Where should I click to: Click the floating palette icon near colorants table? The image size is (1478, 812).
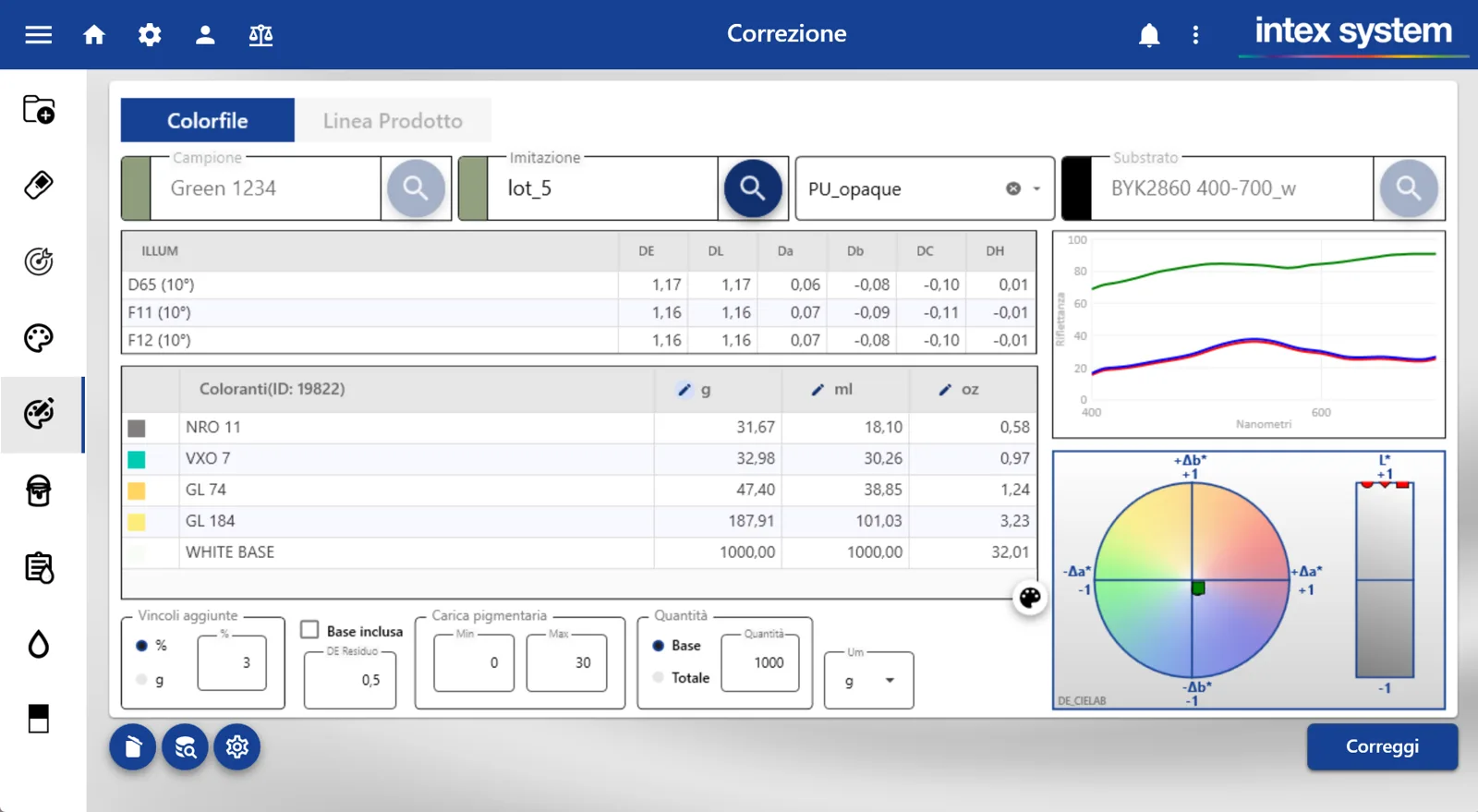(x=1030, y=598)
